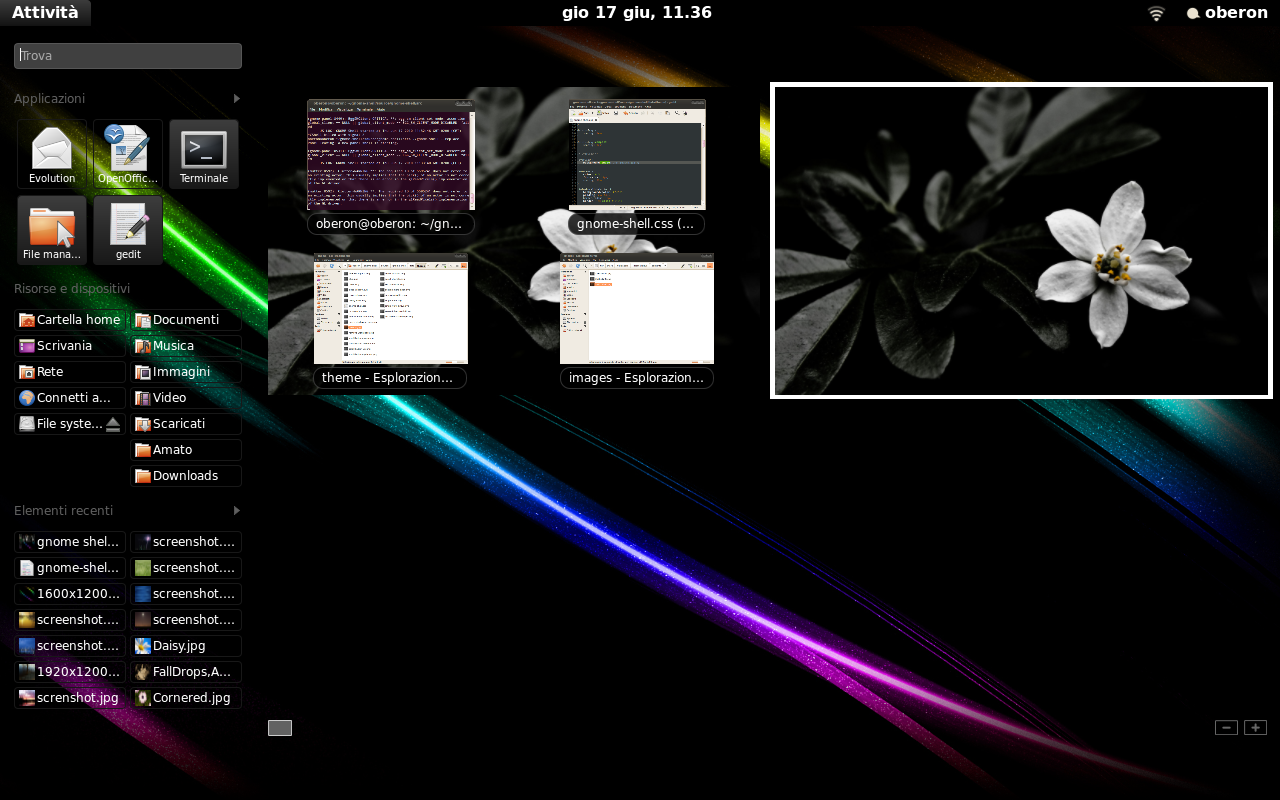Select the theme file browser window thumbnail
Screen dimensions: 1280x800
(x=391, y=309)
